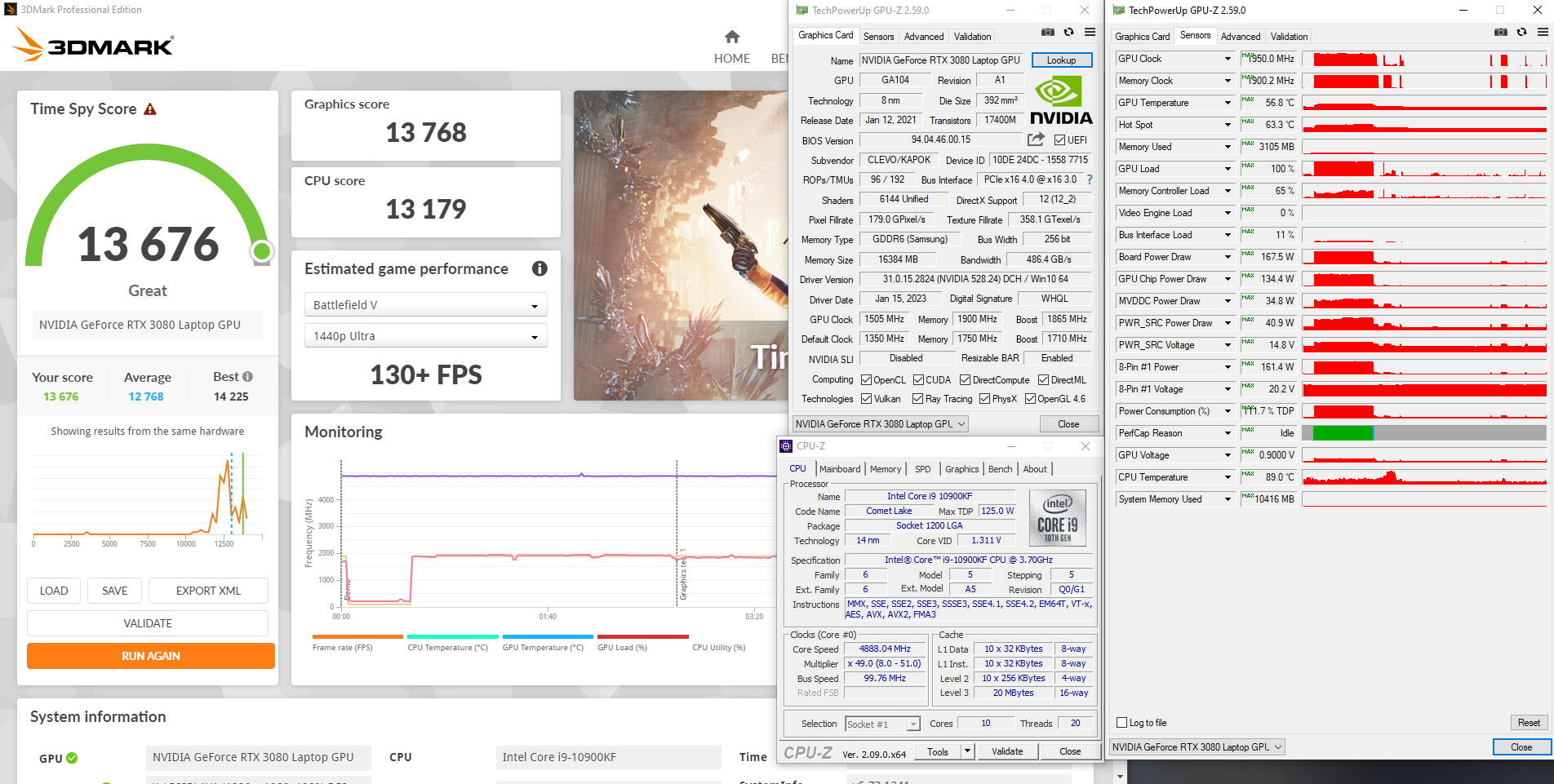Open the Memory tab in CPU-Z
This screenshot has width=1554, height=784.
886,469
